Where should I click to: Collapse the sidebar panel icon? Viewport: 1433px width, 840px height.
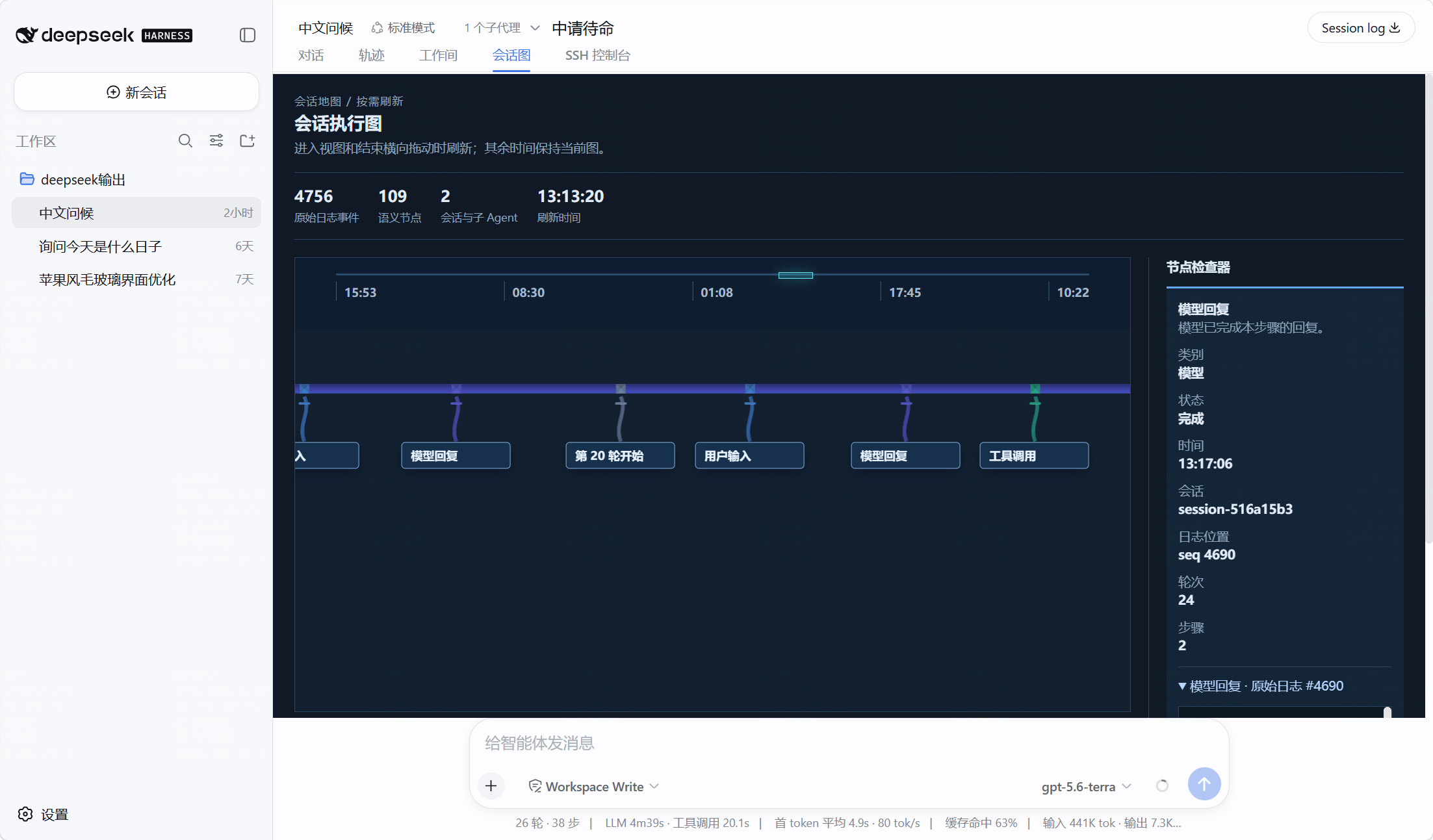[248, 35]
